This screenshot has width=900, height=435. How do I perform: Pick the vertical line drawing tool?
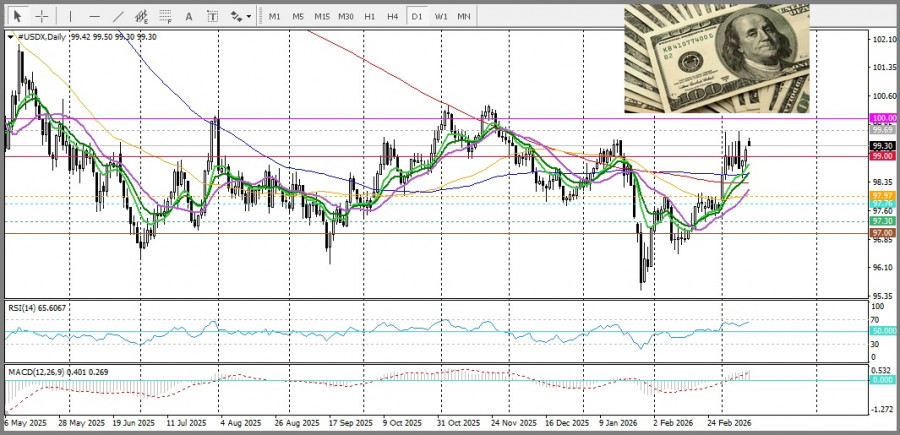[70, 16]
